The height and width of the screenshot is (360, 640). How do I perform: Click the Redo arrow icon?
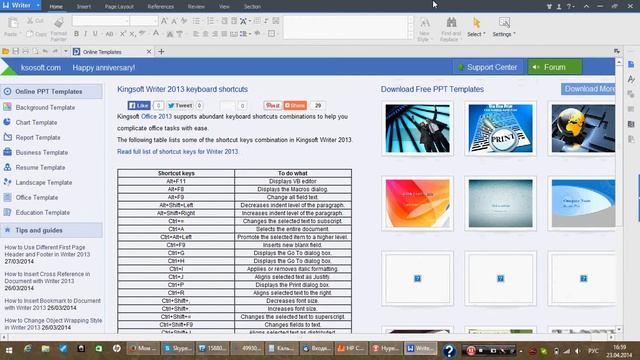point(55,51)
